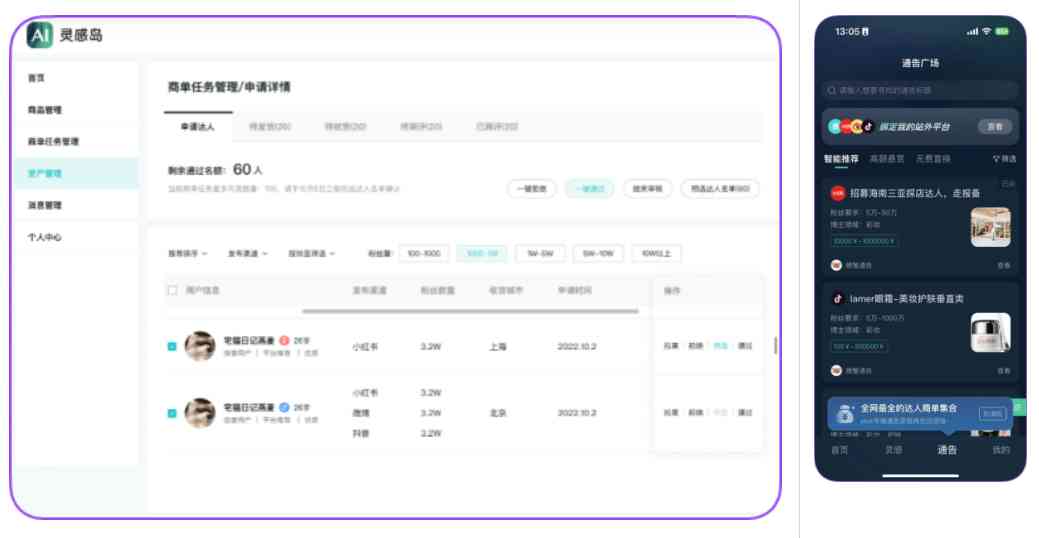Toggle the select-all checkbox in table header
1039x538 pixels.
pos(173,290)
